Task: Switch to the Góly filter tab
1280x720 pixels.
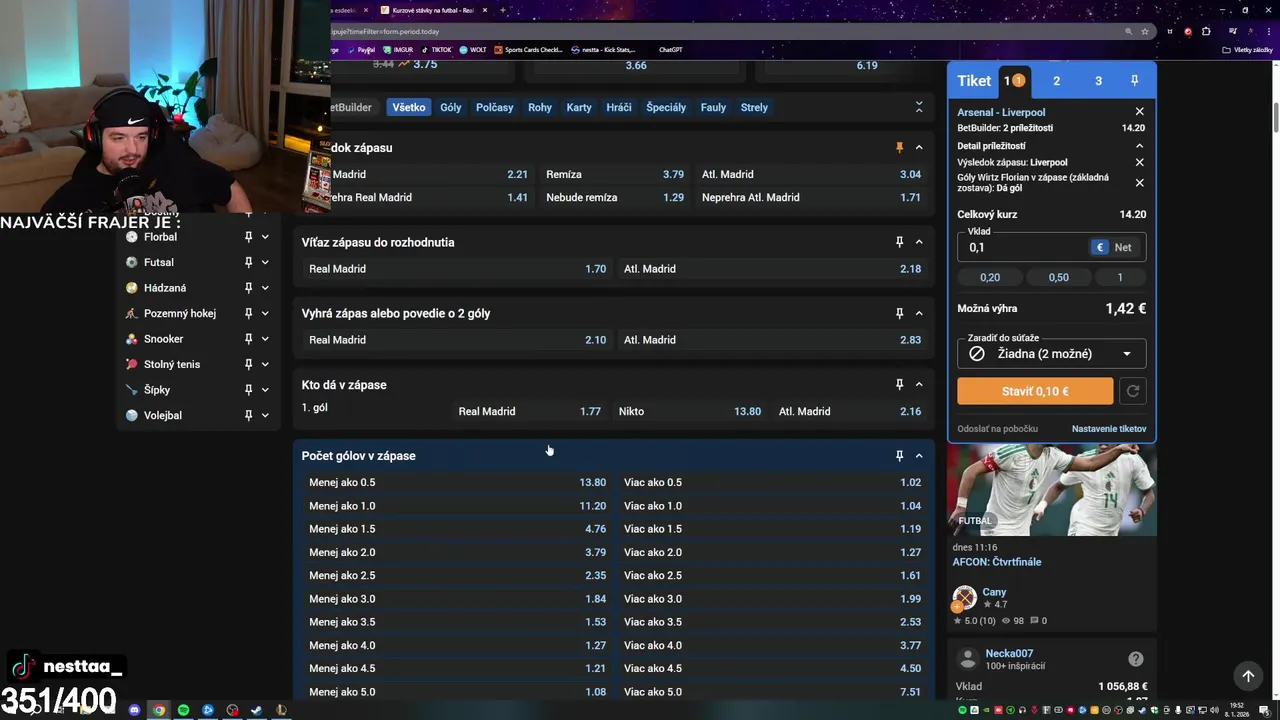Action: (x=451, y=107)
